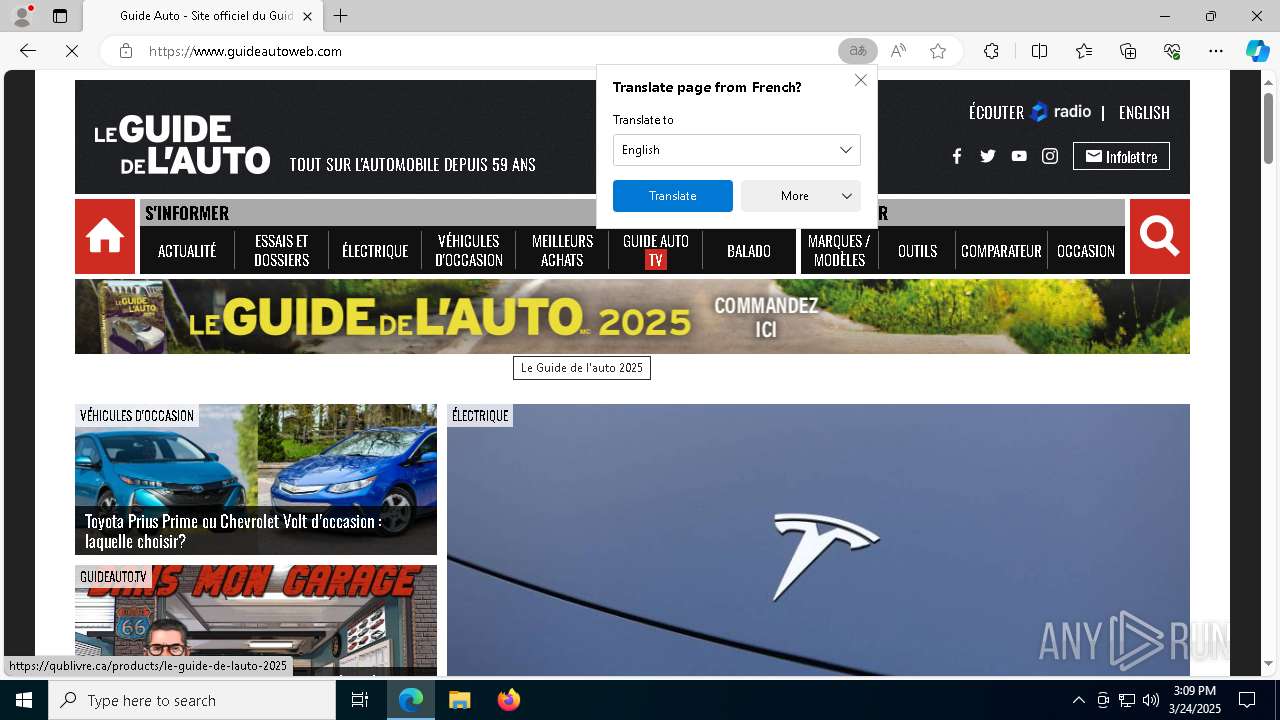Expand the More options button
Viewport: 1280px width, 720px height.
pos(801,196)
